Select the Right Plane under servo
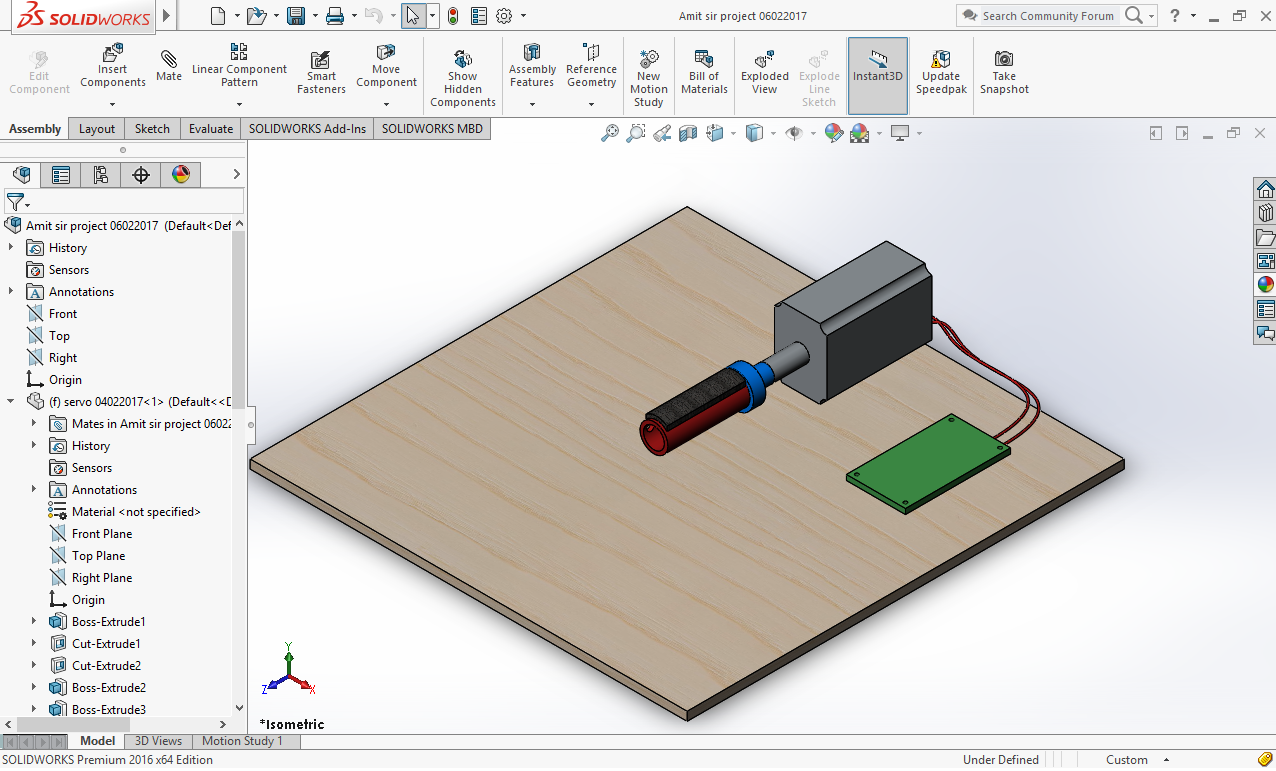The image size is (1276, 771). click(102, 577)
